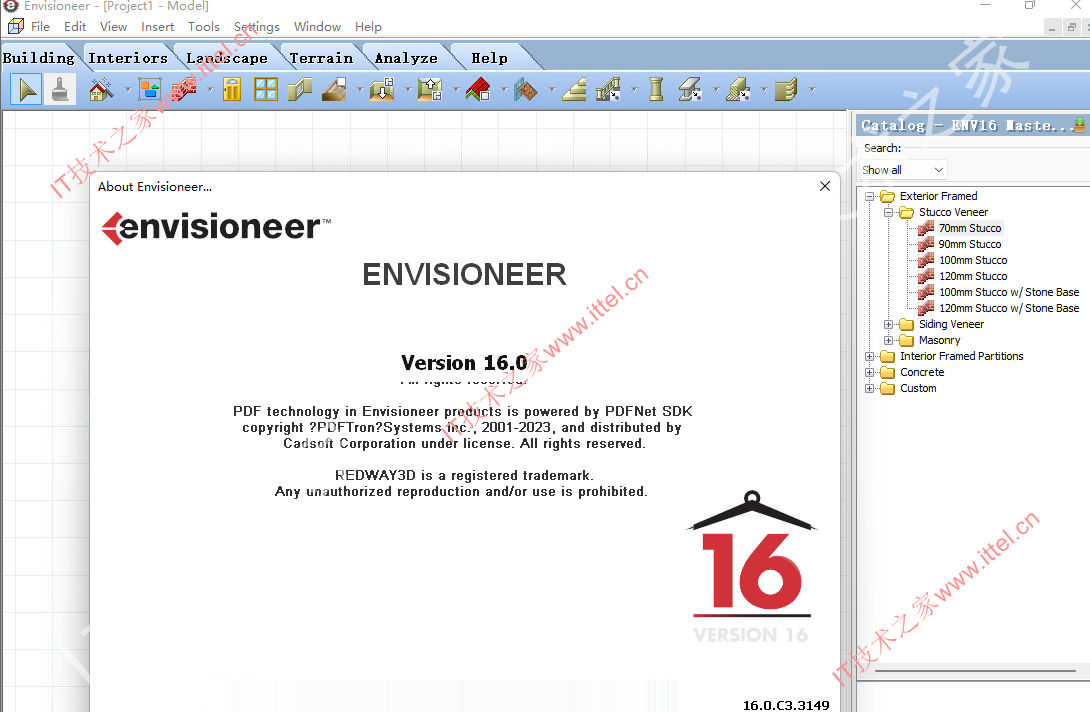Open the Show all catalog filter dropdown
Image resolution: width=1090 pixels, height=712 pixels.
[x=903, y=170]
